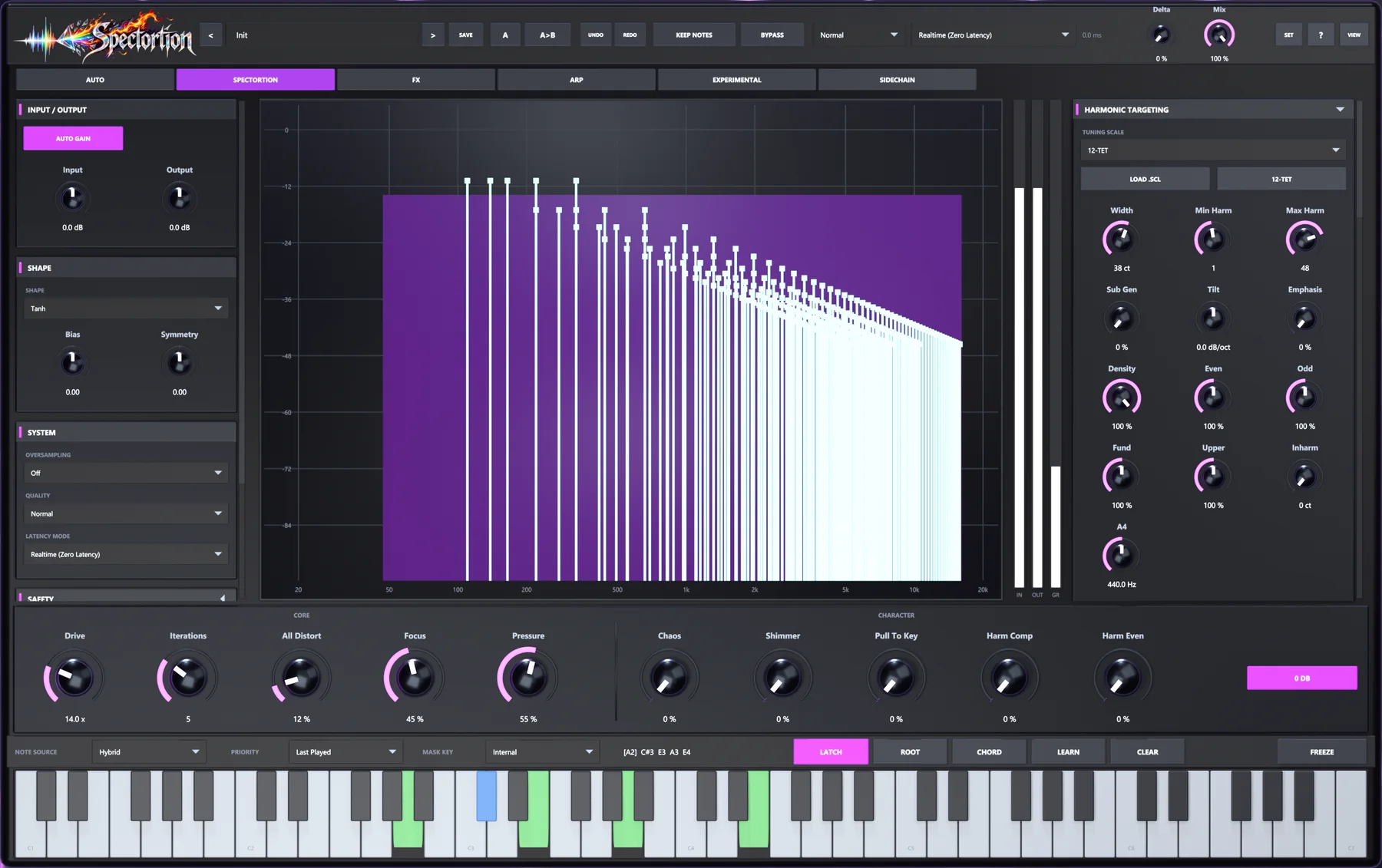The height and width of the screenshot is (868, 1382).
Task: Click the Shimmer knob
Action: (x=782, y=678)
